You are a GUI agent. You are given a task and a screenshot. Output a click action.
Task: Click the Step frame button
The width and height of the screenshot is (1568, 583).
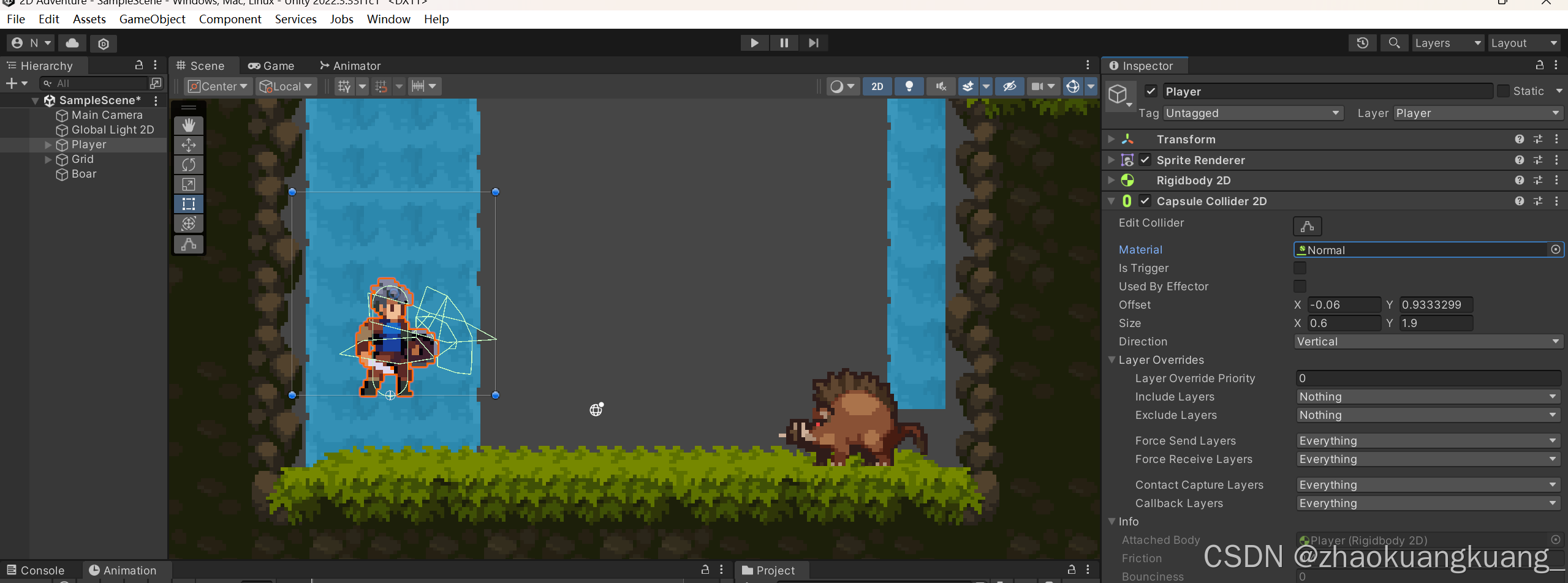click(x=813, y=43)
